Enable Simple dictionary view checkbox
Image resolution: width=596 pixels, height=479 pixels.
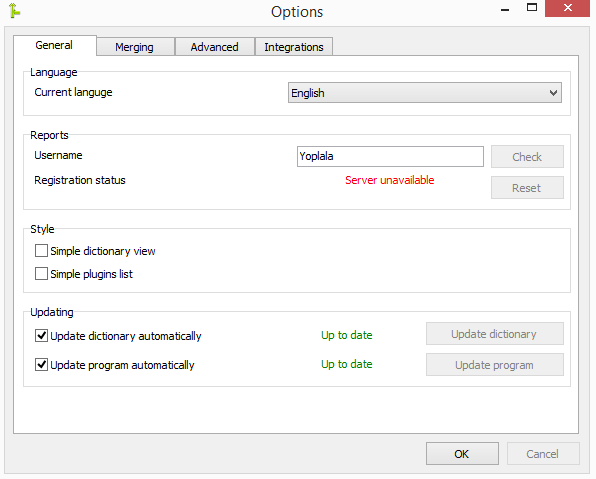[41, 251]
